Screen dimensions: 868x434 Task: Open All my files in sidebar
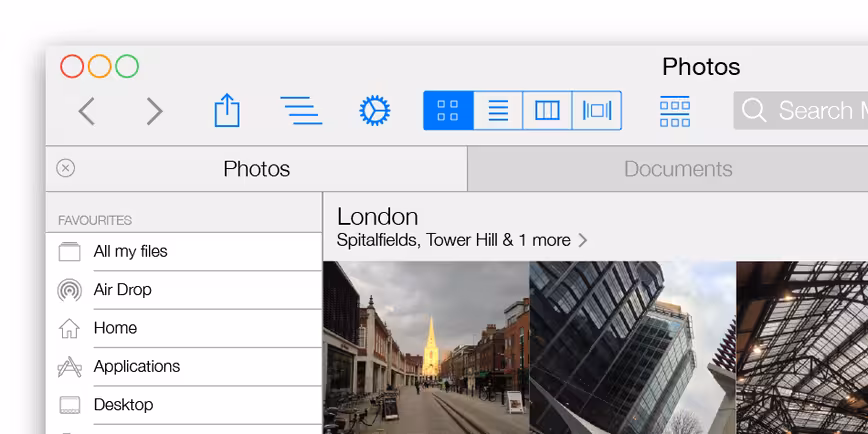point(184,252)
